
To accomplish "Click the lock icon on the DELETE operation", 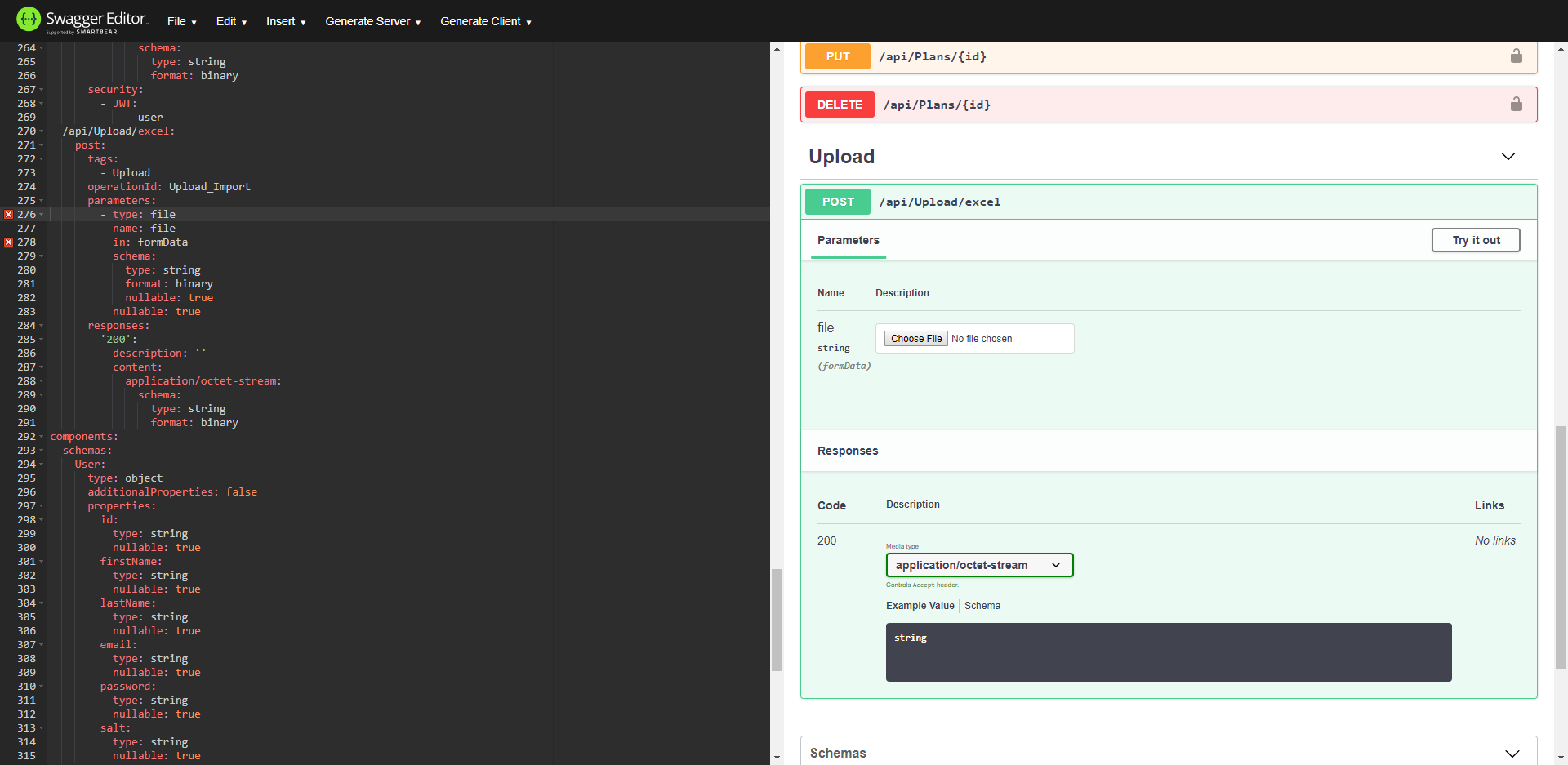I will (x=1517, y=104).
